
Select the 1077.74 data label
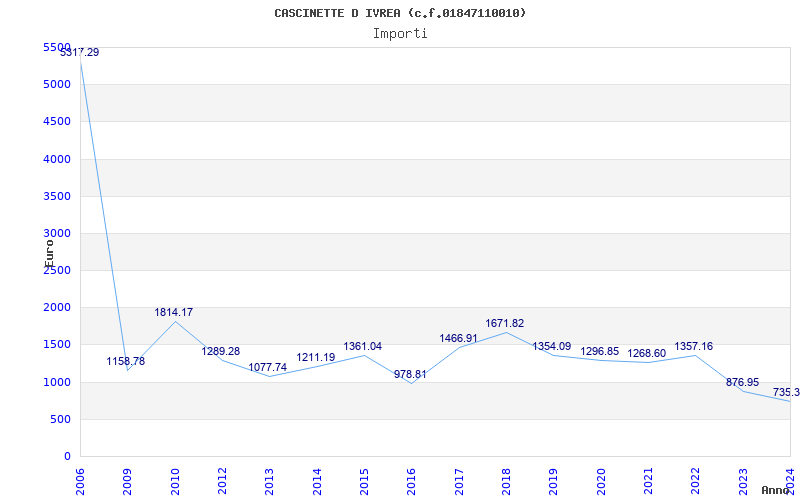[x=268, y=367]
